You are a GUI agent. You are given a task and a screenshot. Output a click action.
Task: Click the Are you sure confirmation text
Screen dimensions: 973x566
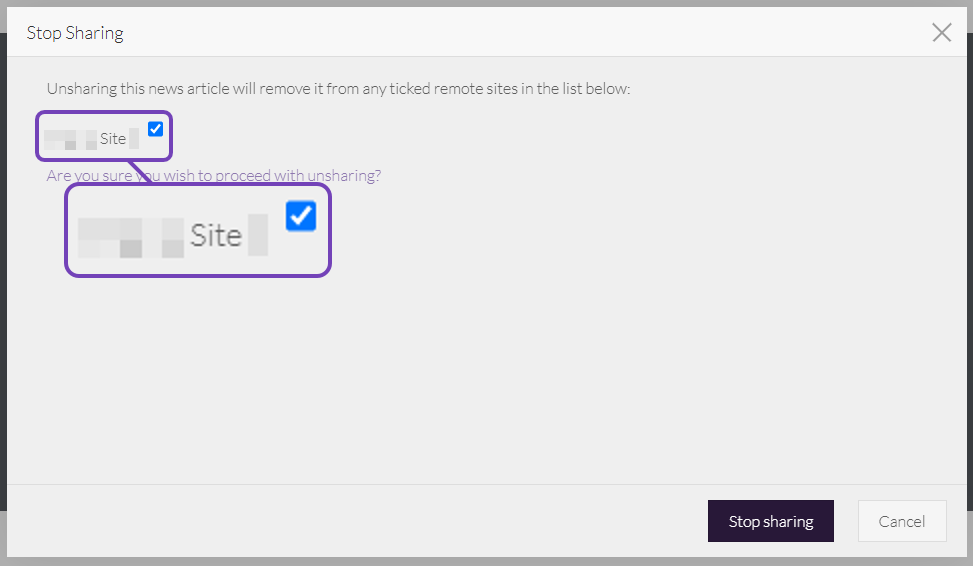coord(213,176)
